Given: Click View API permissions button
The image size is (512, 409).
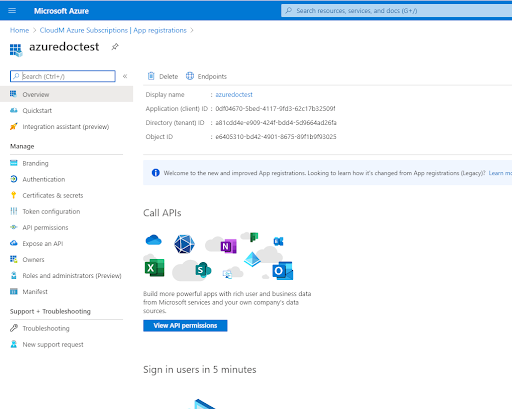Looking at the screenshot, I should (x=185, y=326).
